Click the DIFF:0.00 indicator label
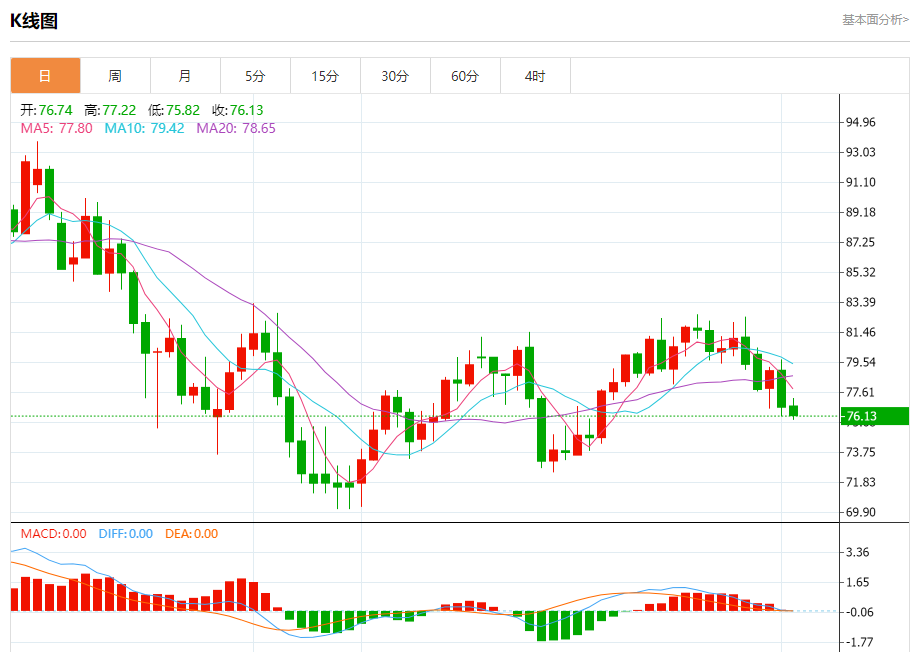 [126, 533]
